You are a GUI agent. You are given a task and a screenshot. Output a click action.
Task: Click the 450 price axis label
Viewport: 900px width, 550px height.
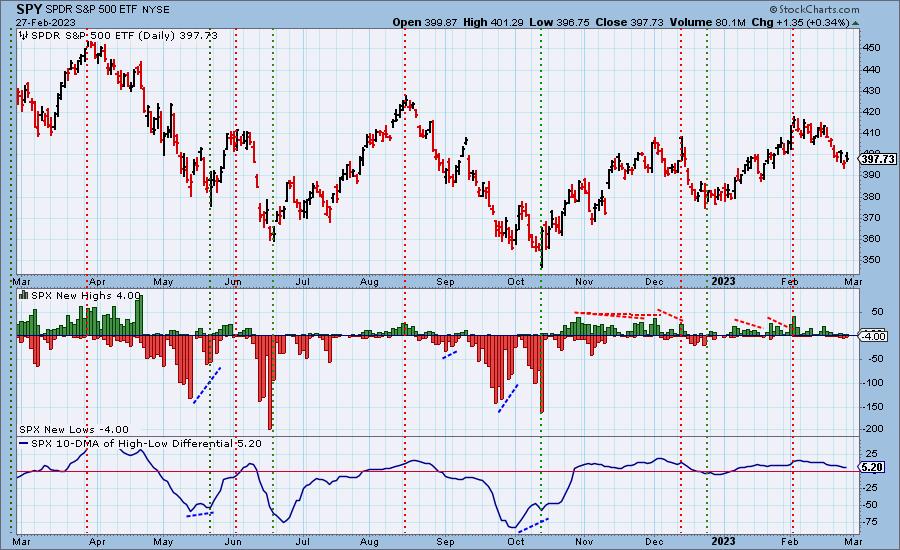(x=871, y=48)
